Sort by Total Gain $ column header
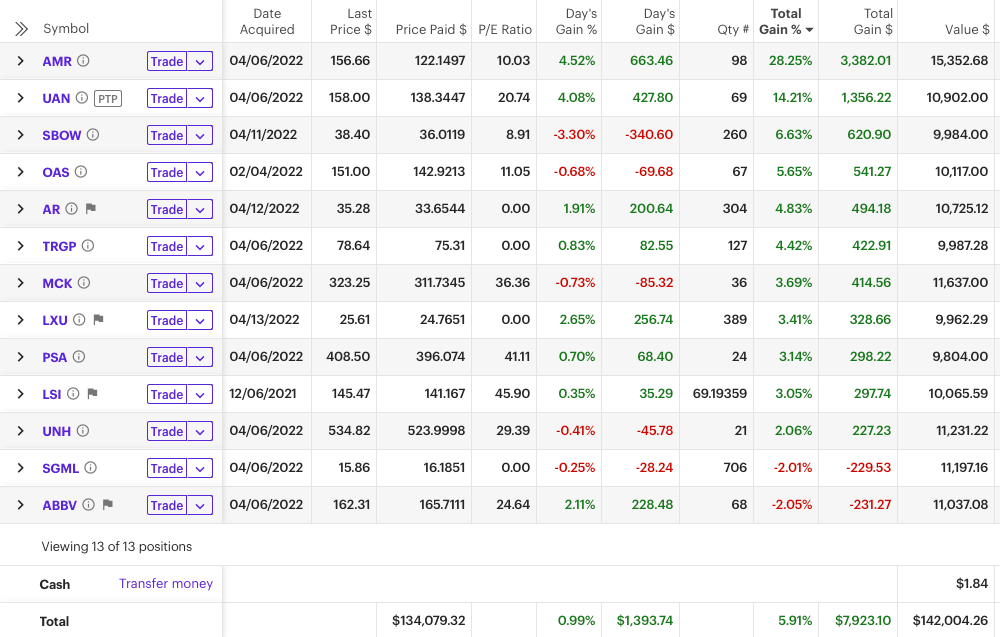The height and width of the screenshot is (637, 1000). [x=873, y=22]
